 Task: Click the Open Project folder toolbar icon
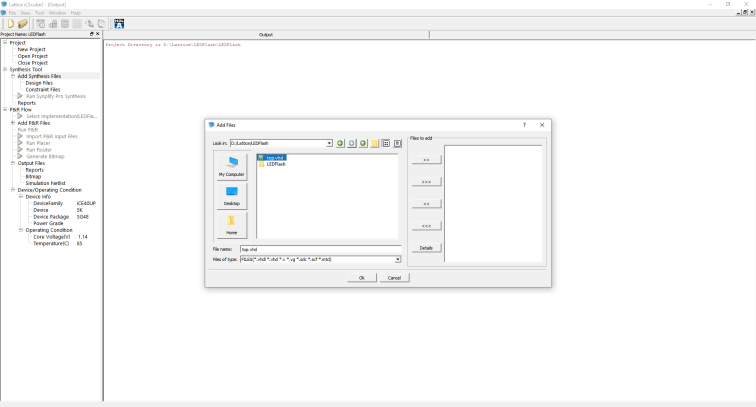[21, 23]
